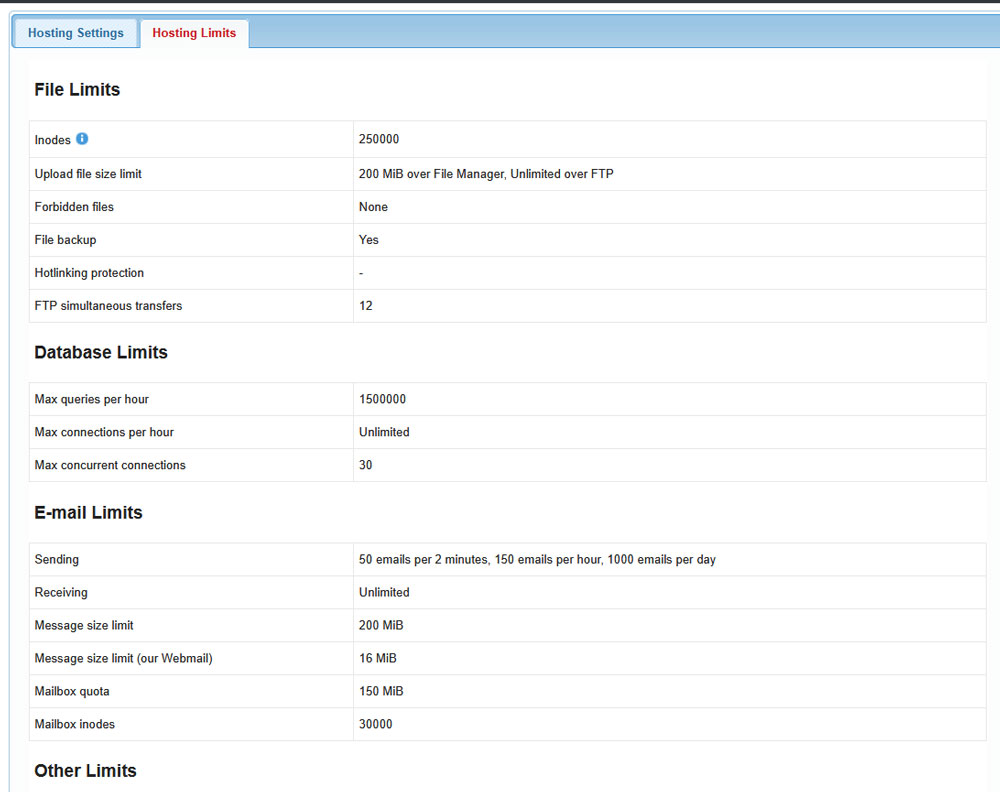
Task: Click the File Limits section heading
Action: 77,89
